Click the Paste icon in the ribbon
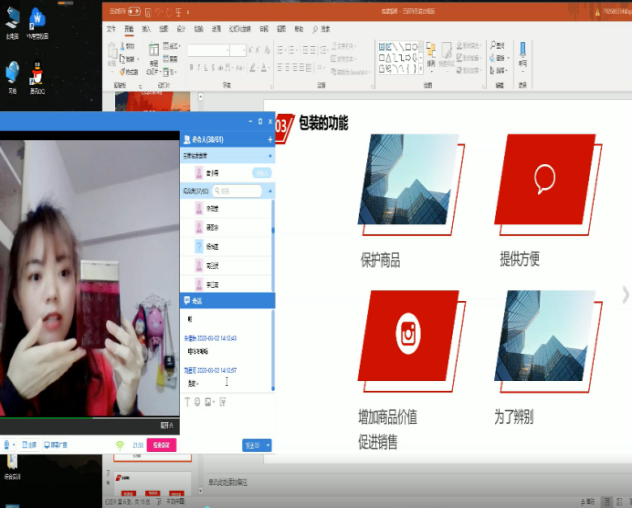 click(112, 52)
